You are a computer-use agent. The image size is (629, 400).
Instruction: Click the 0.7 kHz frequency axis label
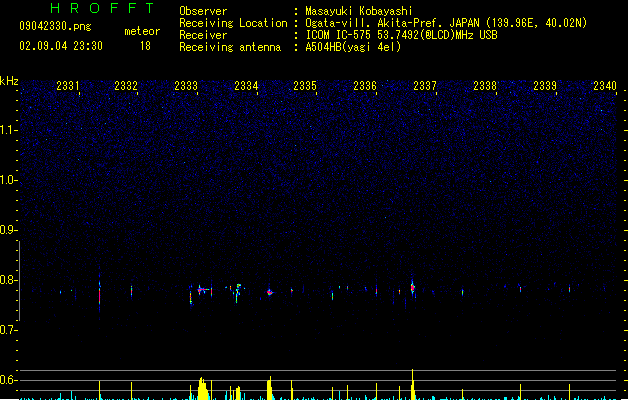coord(8,330)
